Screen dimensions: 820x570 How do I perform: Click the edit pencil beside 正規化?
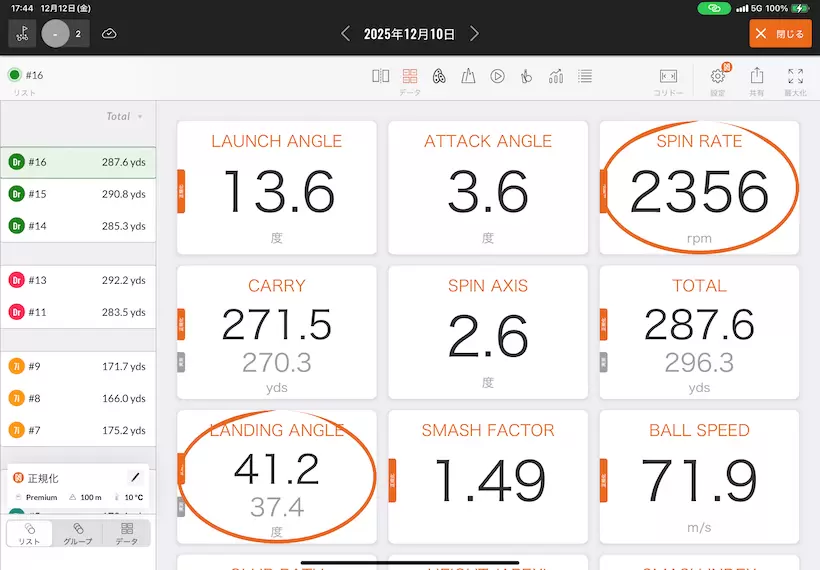click(x=136, y=478)
